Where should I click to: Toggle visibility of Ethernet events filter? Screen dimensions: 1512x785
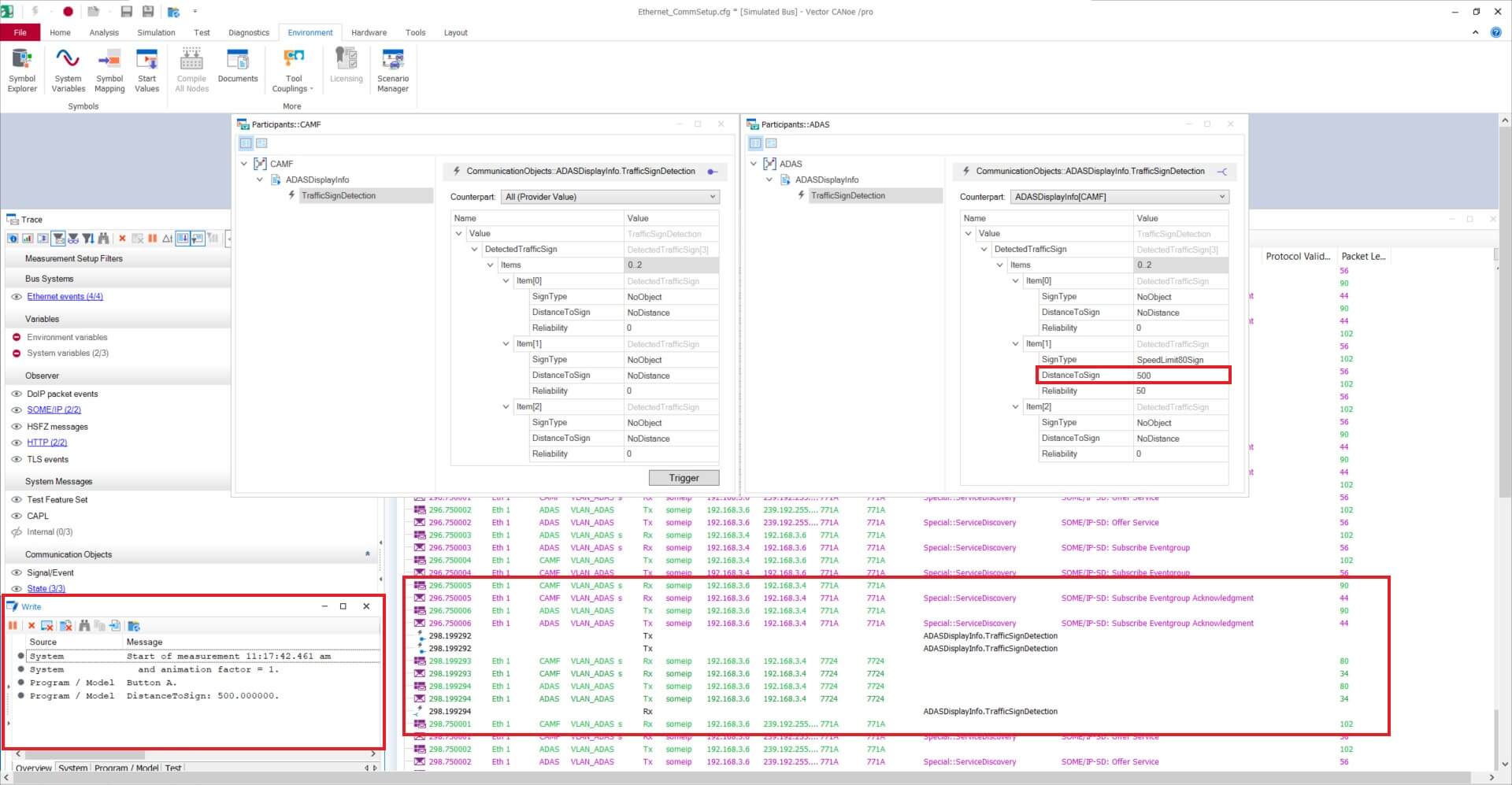17,297
